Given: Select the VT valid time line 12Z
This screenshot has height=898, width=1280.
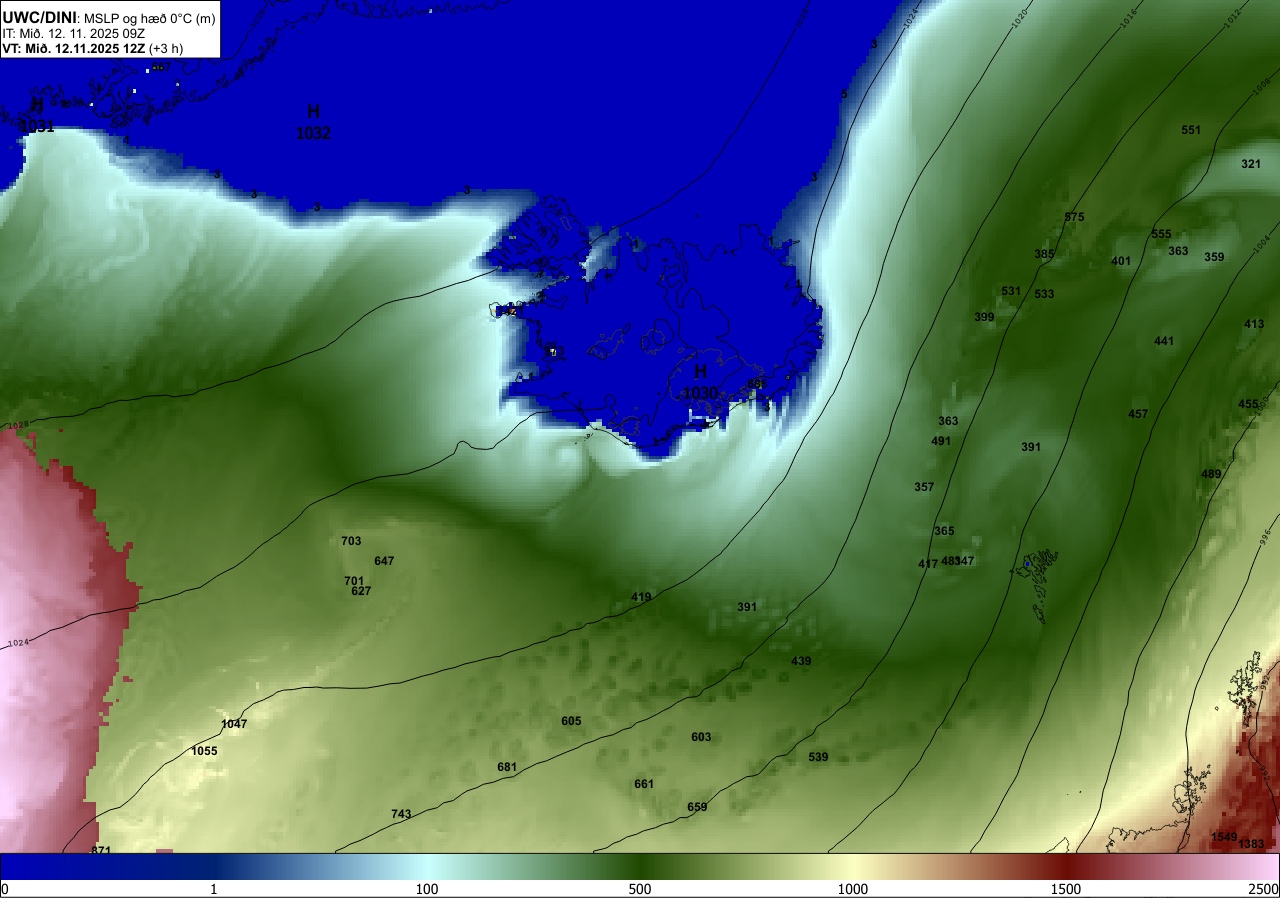Looking at the screenshot, I should coord(91,48).
